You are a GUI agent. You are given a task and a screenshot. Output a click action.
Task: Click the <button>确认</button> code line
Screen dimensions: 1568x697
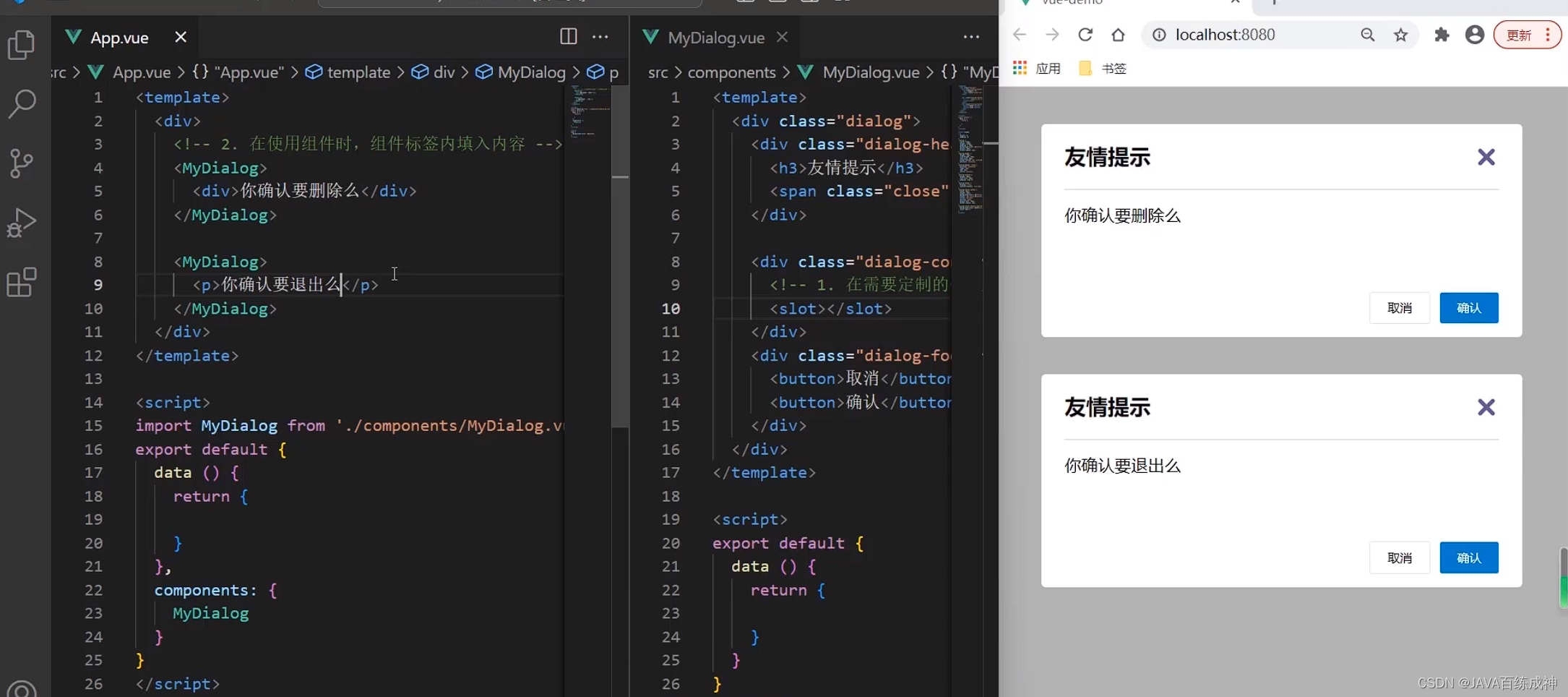point(860,403)
